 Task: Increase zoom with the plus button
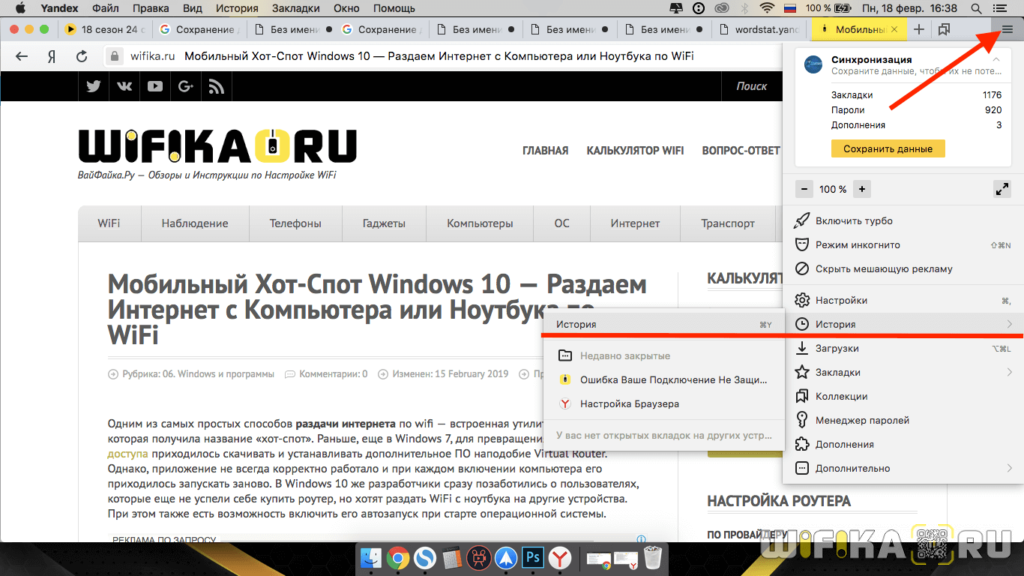[x=862, y=189]
